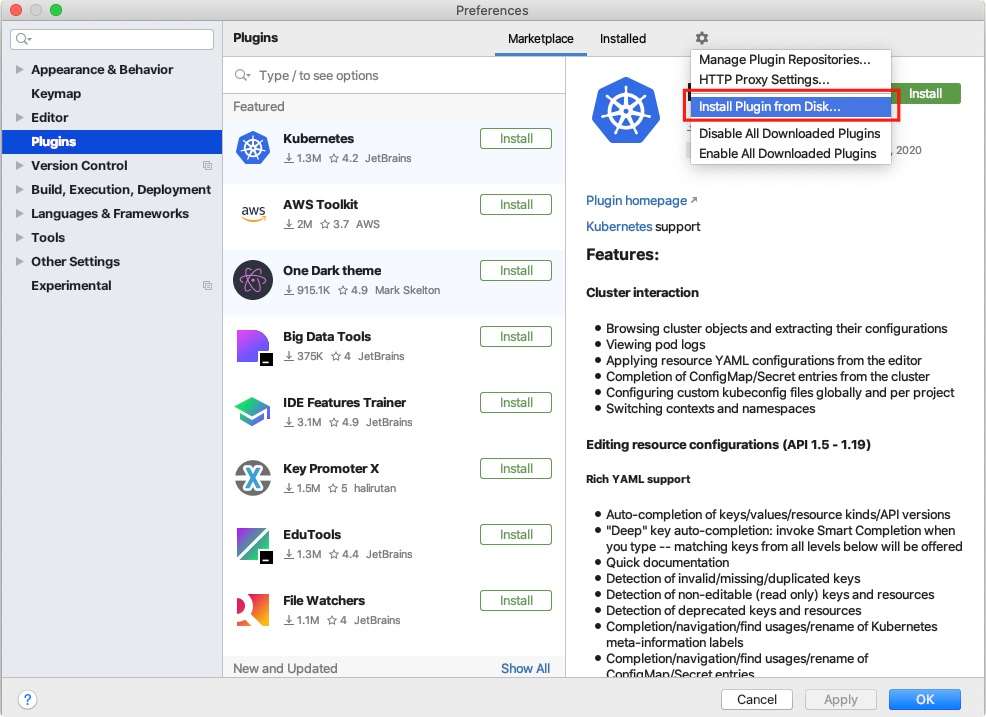Viewport: 986px width, 717px height.
Task: Select Install Plugin from Disk option
Action: click(x=790, y=107)
